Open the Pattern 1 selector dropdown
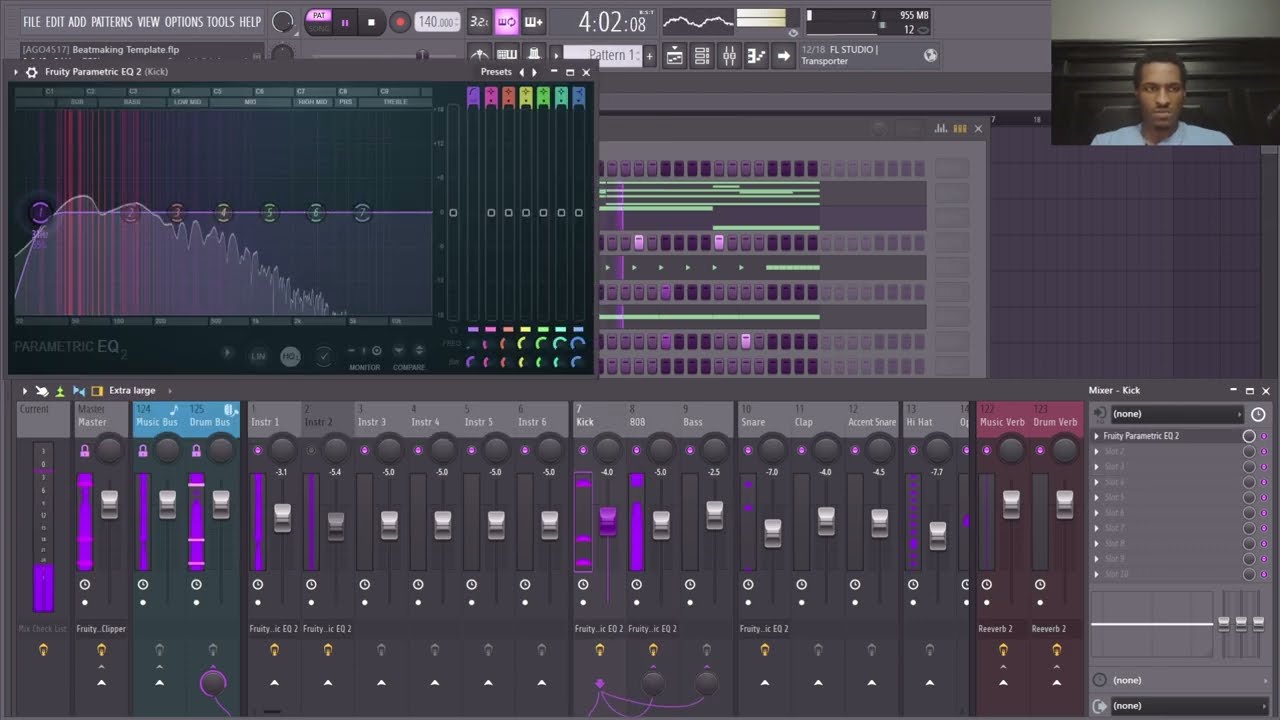This screenshot has width=1280, height=720. (602, 55)
